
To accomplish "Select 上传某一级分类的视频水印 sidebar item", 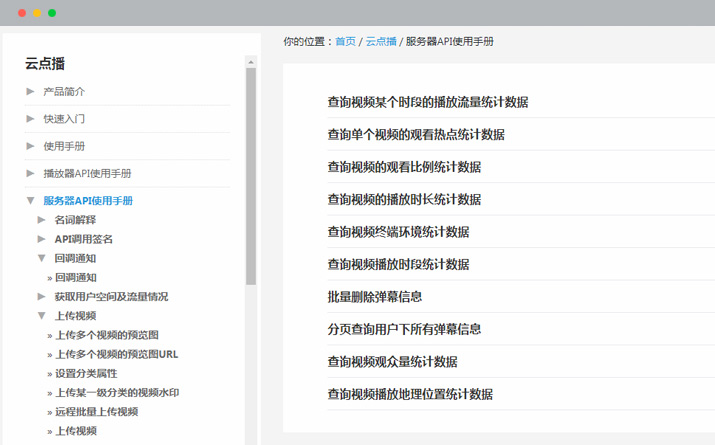I will click(117, 392).
